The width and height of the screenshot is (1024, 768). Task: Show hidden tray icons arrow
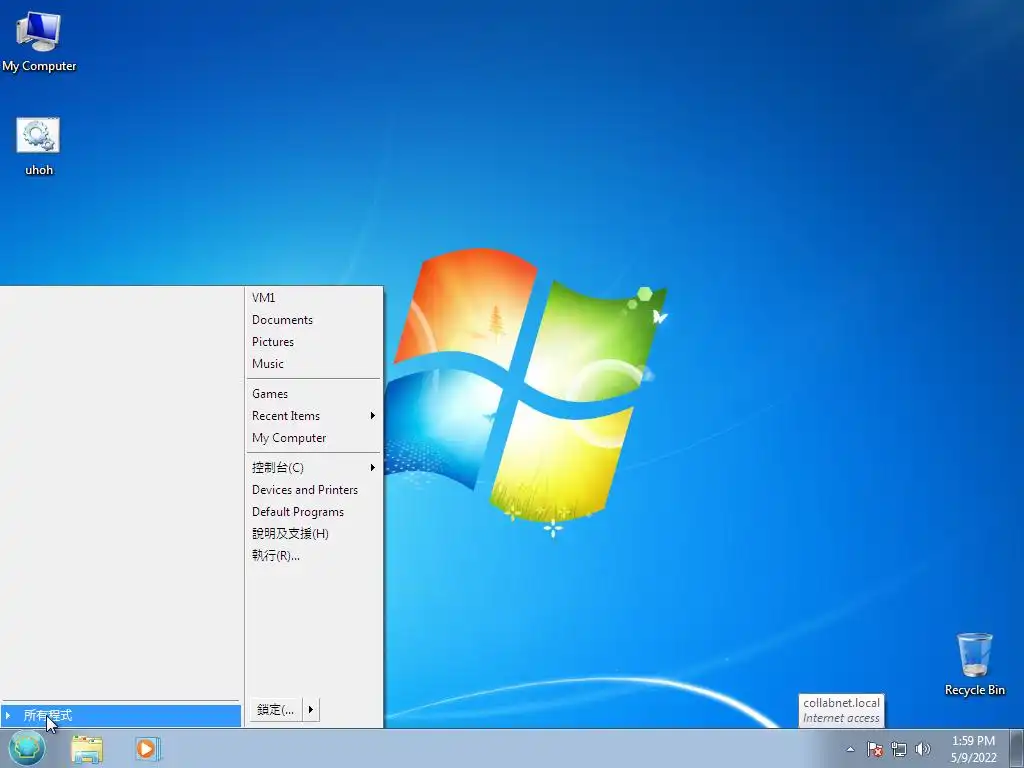(850, 749)
